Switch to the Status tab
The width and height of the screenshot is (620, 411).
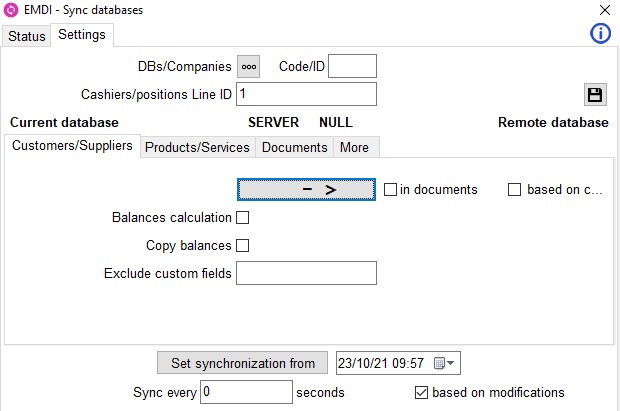click(26, 36)
